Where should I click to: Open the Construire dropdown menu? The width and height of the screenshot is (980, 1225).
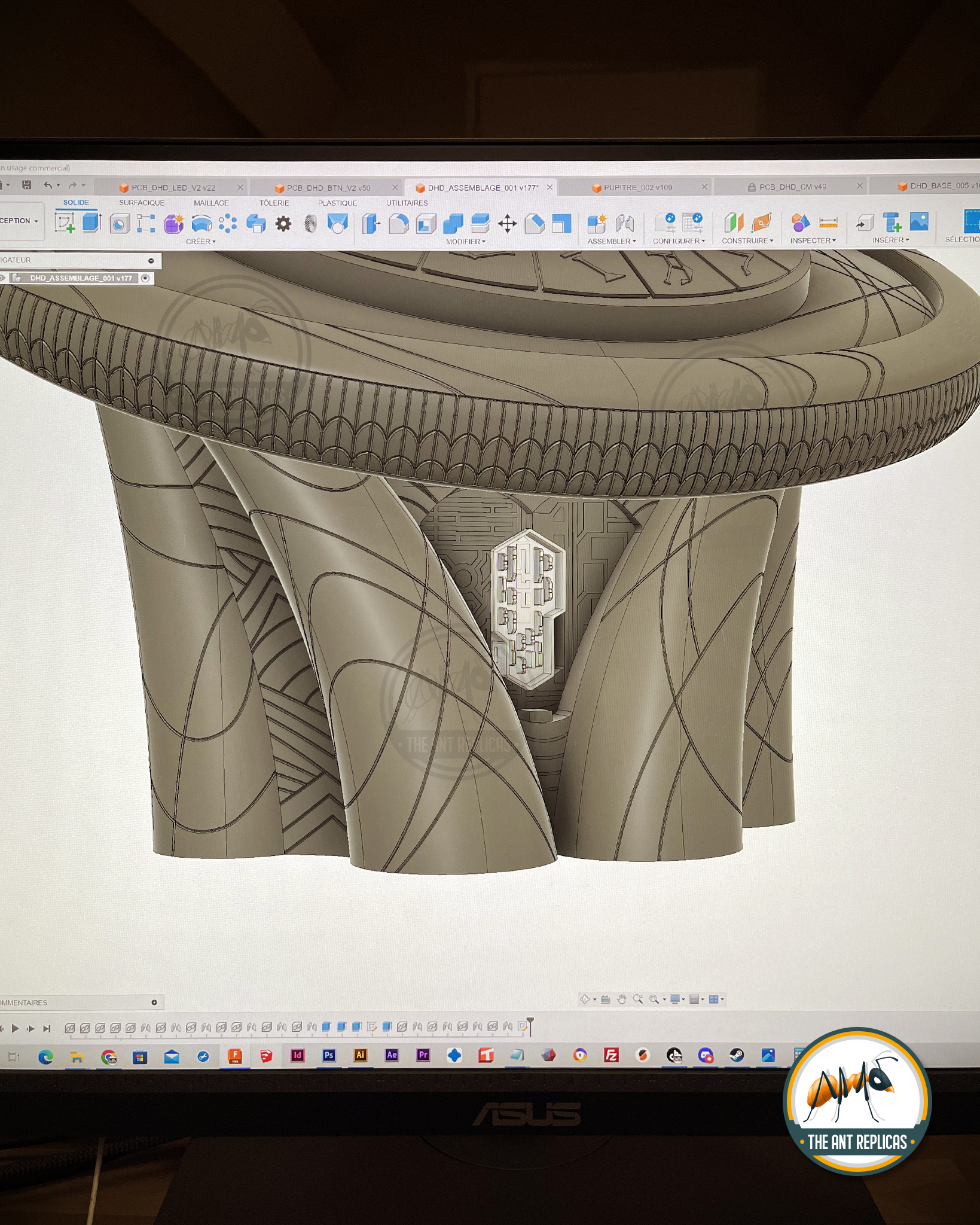[747, 240]
